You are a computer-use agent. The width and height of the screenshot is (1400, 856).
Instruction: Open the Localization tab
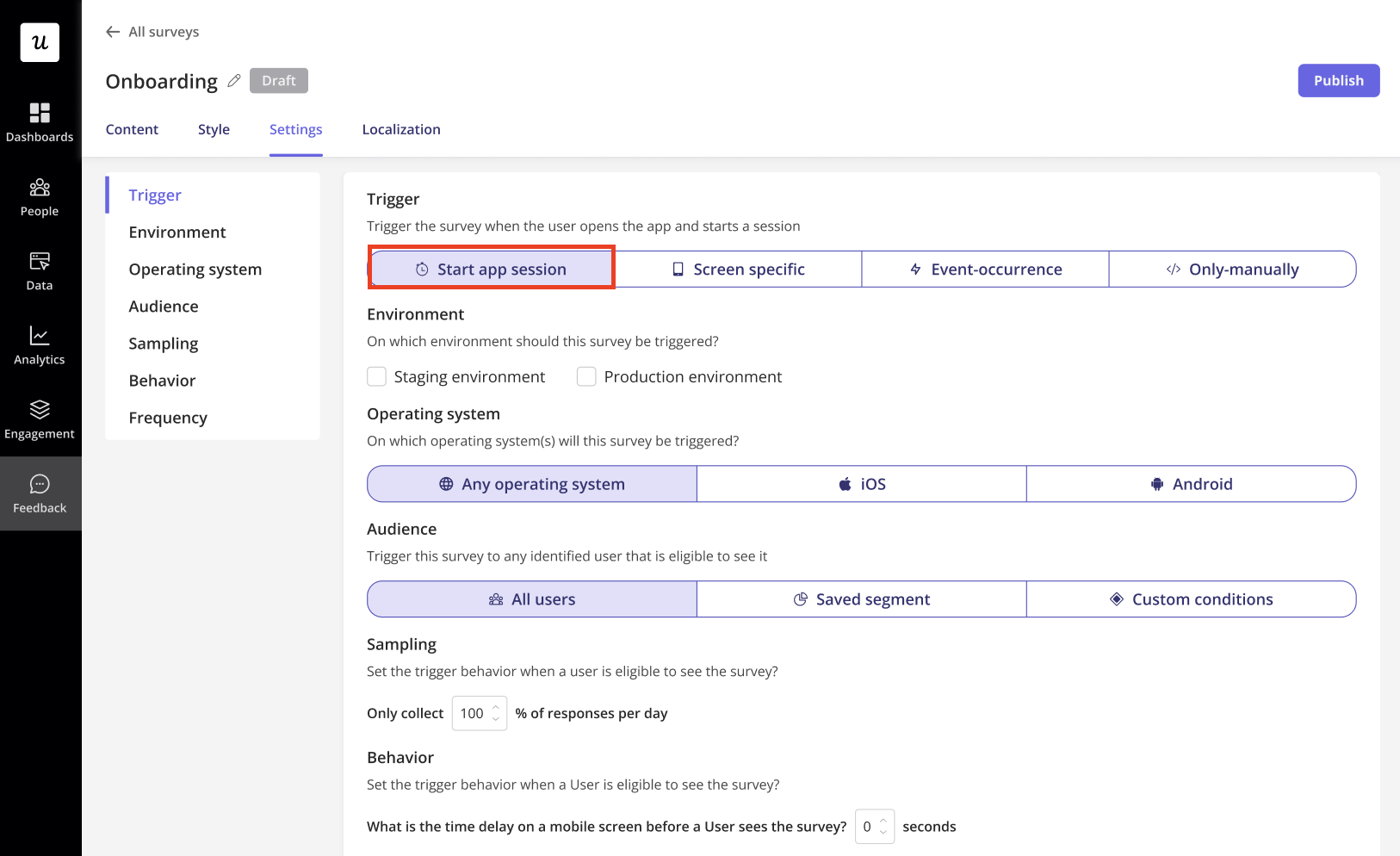[x=401, y=129]
